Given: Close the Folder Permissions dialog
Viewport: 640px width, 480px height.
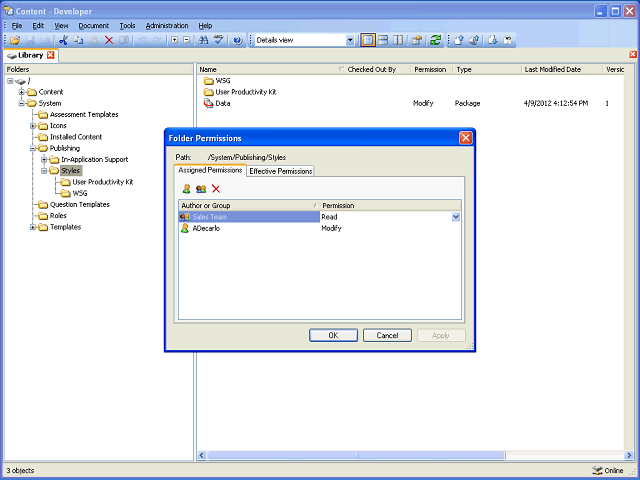Looking at the screenshot, I should coord(465,138).
